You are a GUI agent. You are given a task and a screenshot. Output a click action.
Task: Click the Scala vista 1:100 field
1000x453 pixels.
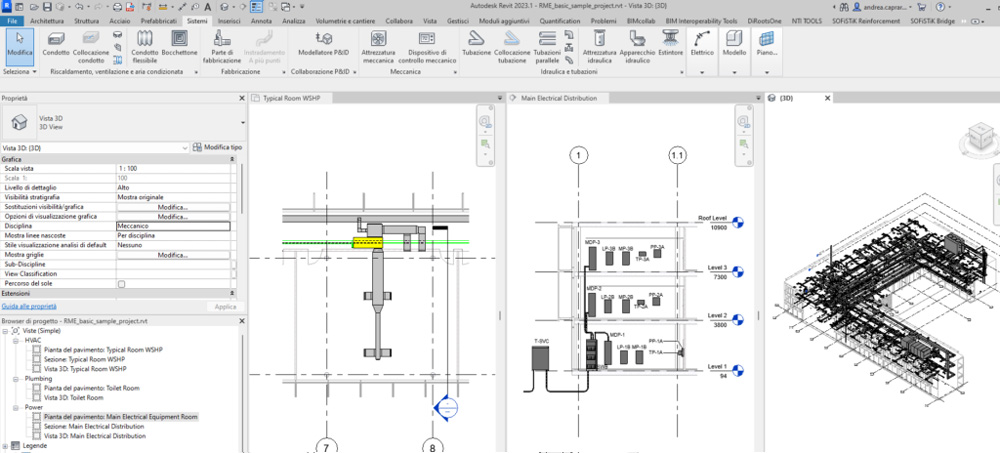pos(173,168)
